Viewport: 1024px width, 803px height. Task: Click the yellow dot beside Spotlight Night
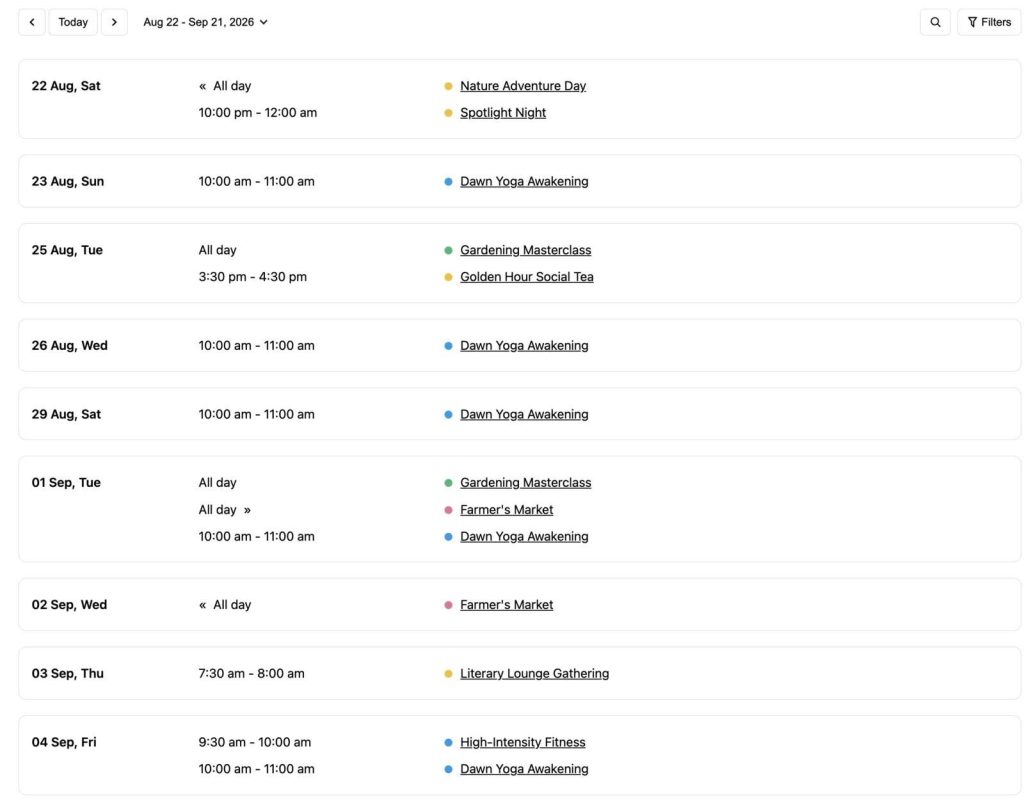pos(448,113)
